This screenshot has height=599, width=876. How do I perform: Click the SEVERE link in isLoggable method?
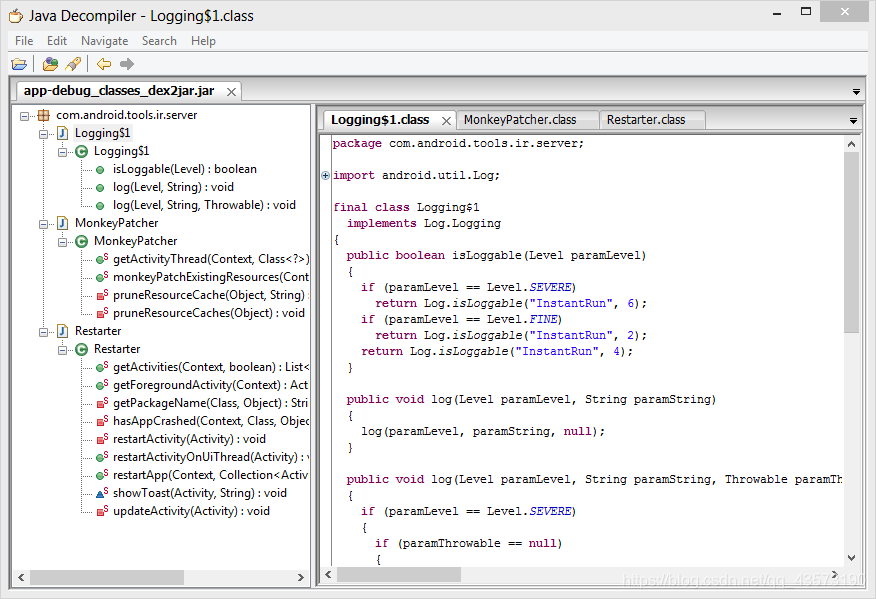point(550,287)
